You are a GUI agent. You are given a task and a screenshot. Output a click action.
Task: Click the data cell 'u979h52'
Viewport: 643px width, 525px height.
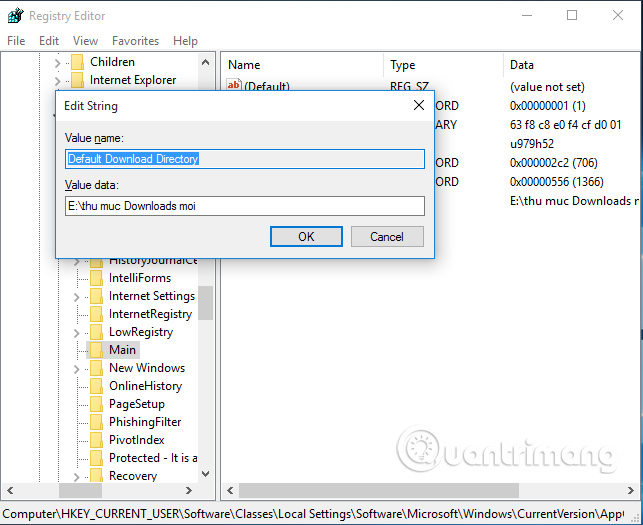pyautogui.click(x=532, y=144)
